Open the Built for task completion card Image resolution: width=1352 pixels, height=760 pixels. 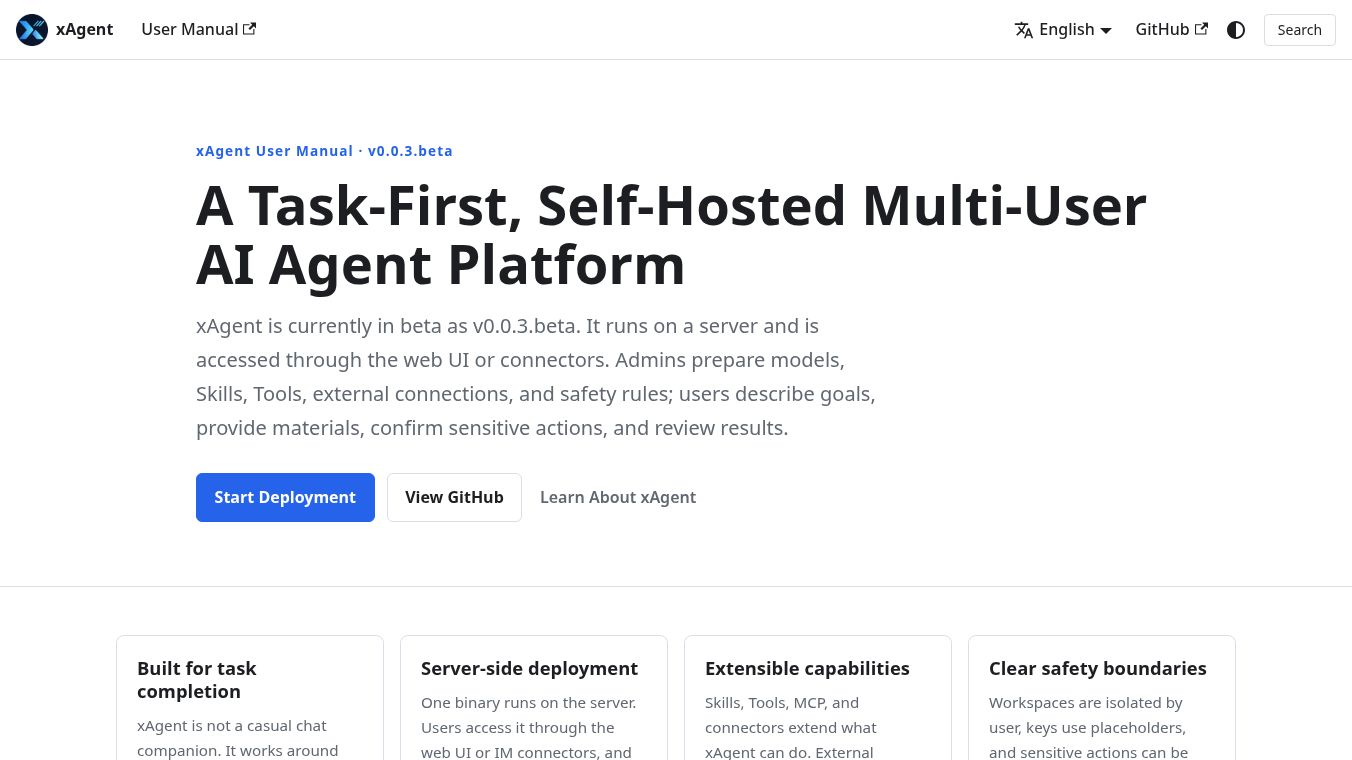(250, 698)
